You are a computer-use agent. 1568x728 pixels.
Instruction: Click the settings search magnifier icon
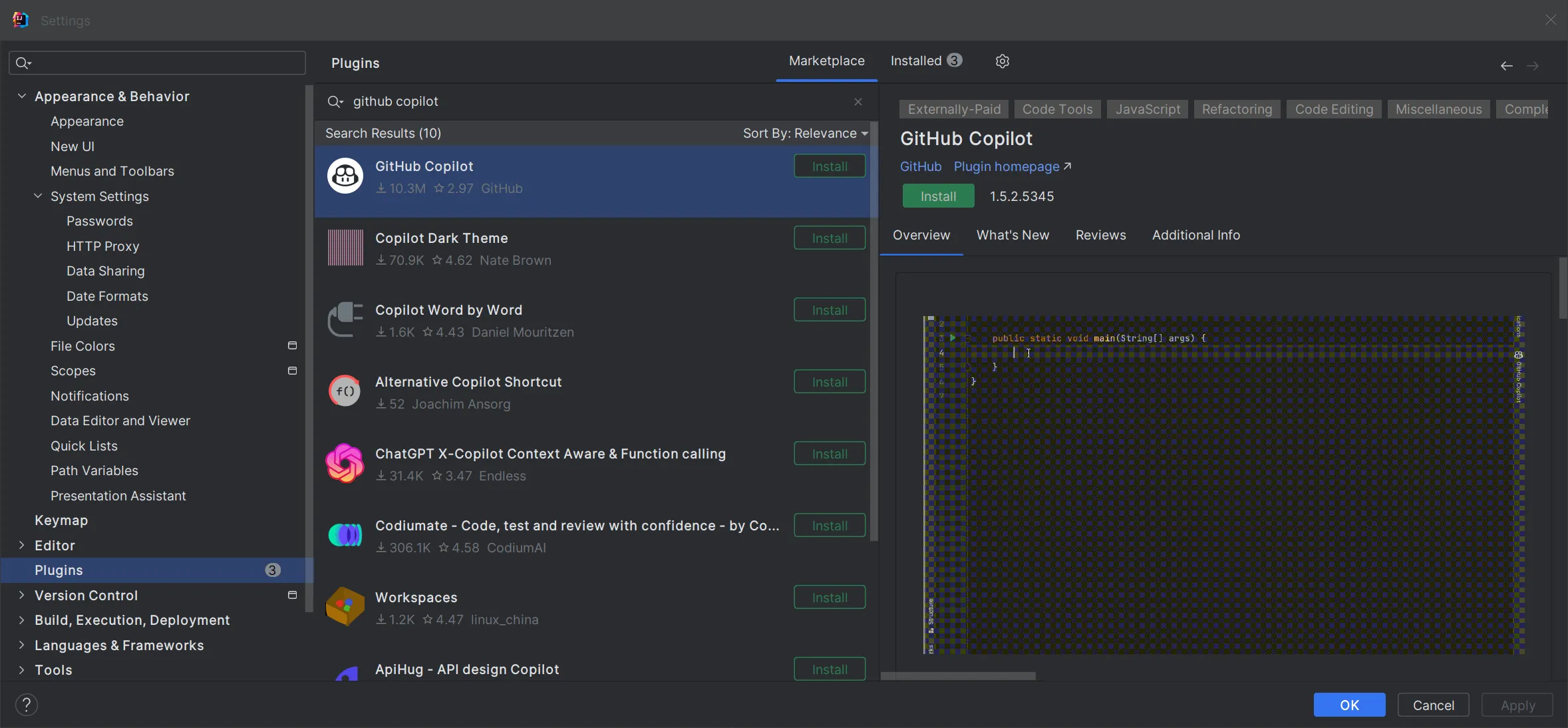23,63
